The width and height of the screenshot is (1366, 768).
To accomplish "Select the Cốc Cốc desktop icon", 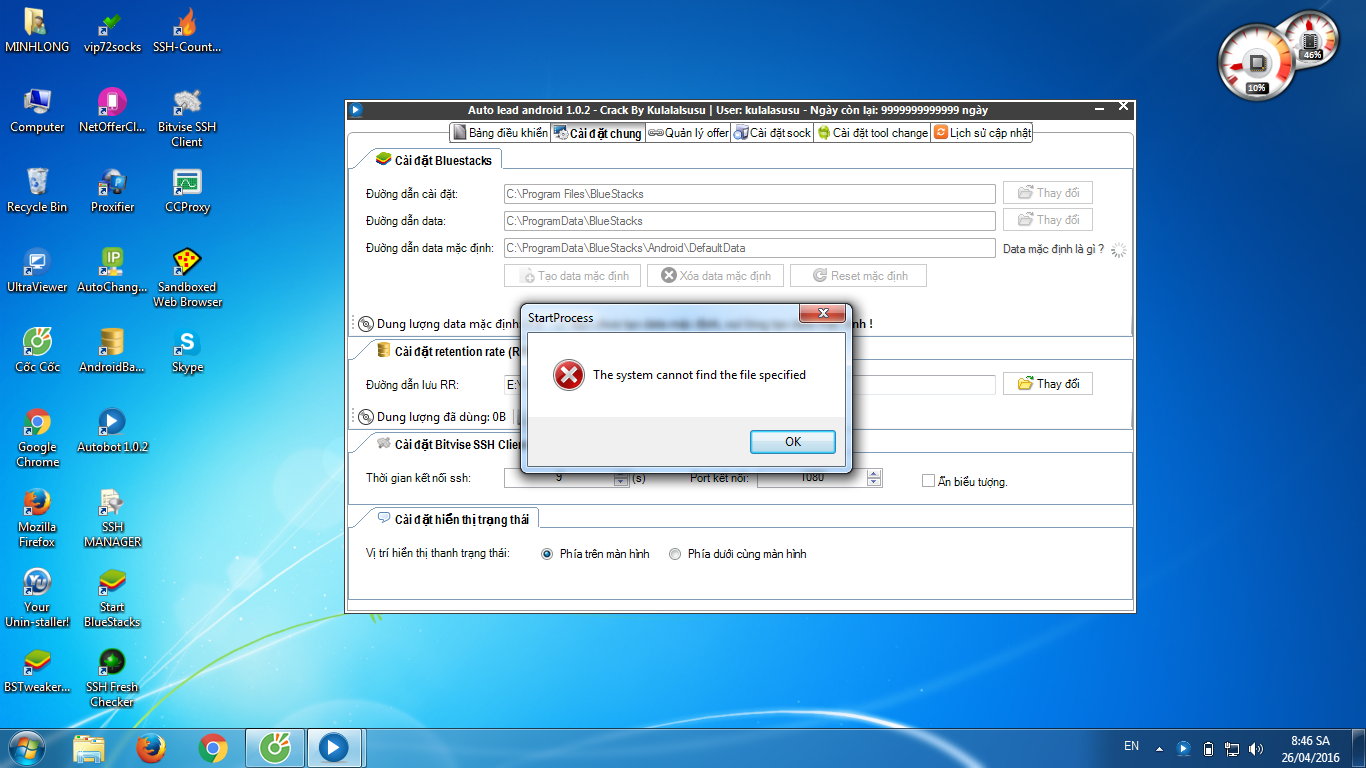I will point(37,351).
